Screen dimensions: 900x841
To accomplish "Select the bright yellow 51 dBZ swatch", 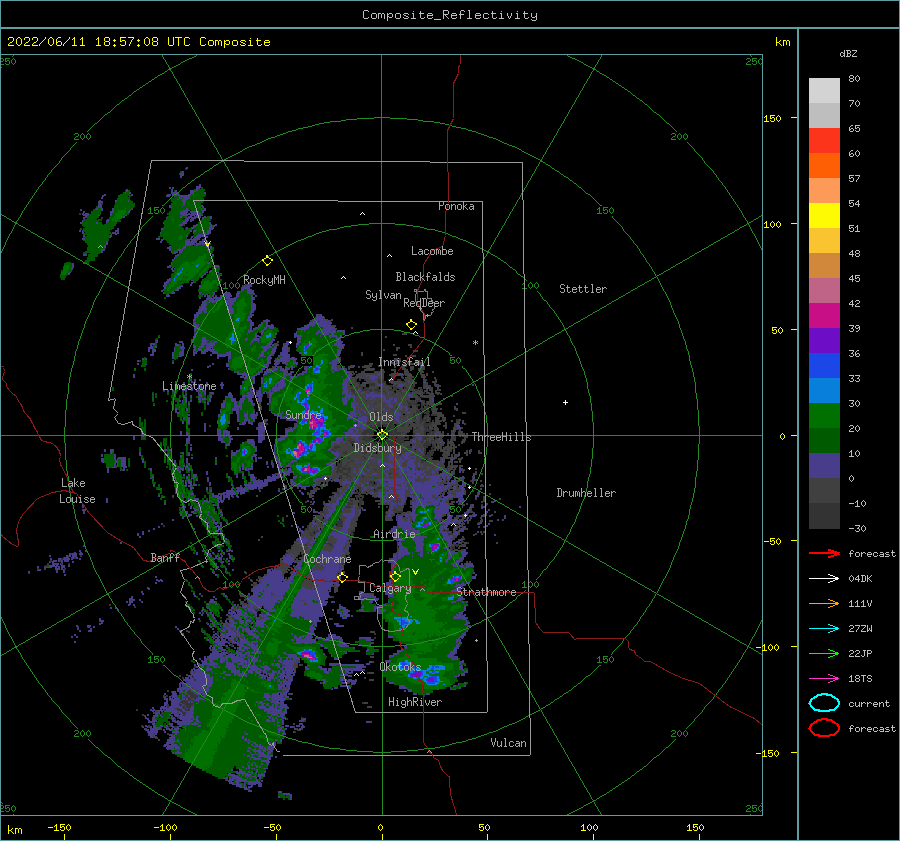I will pyautogui.click(x=824, y=215).
